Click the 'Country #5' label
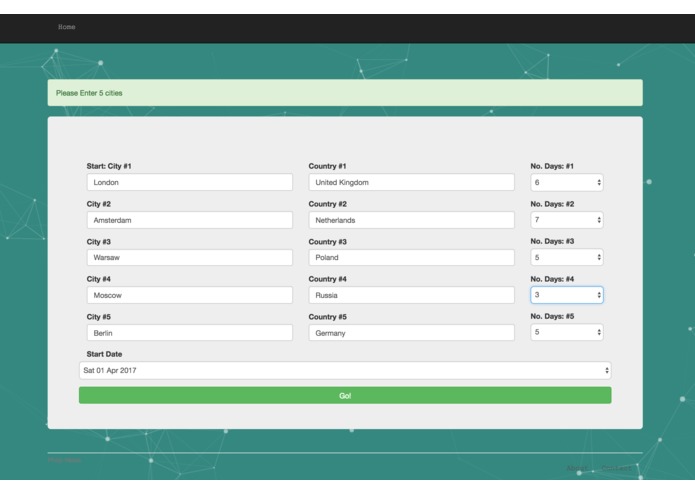The image size is (695, 494). click(328, 317)
